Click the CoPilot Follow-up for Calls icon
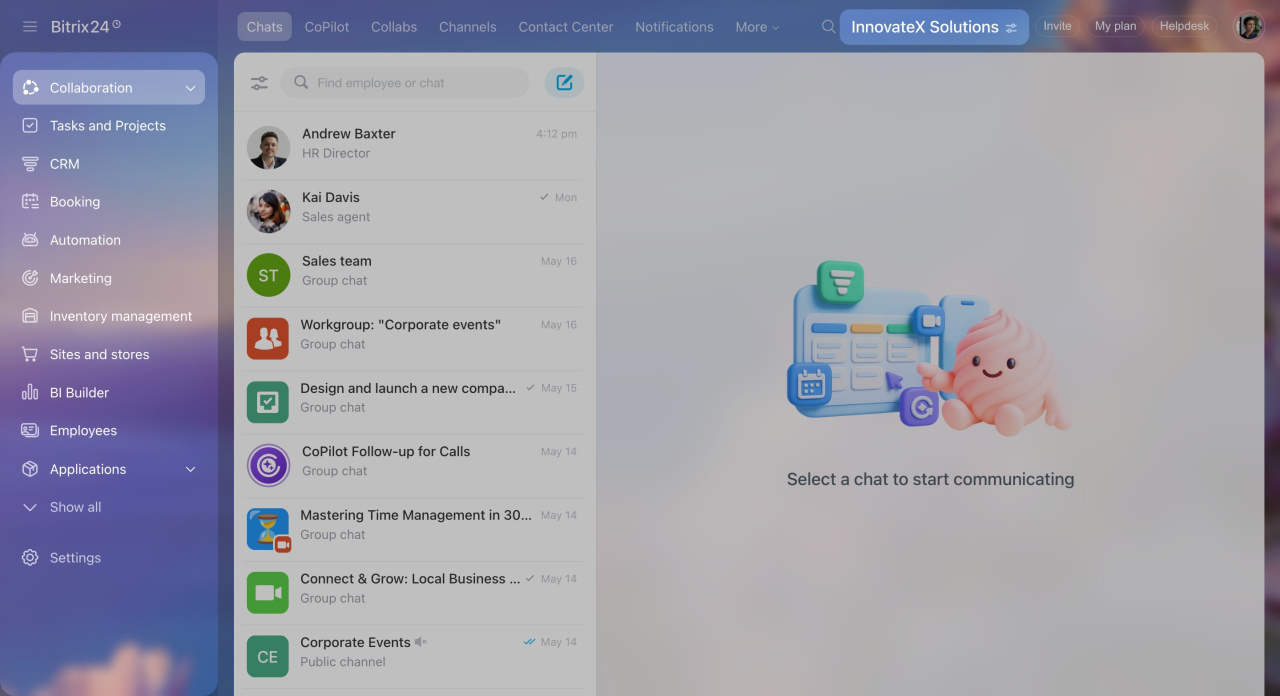This screenshot has width=1280, height=696. [x=268, y=465]
